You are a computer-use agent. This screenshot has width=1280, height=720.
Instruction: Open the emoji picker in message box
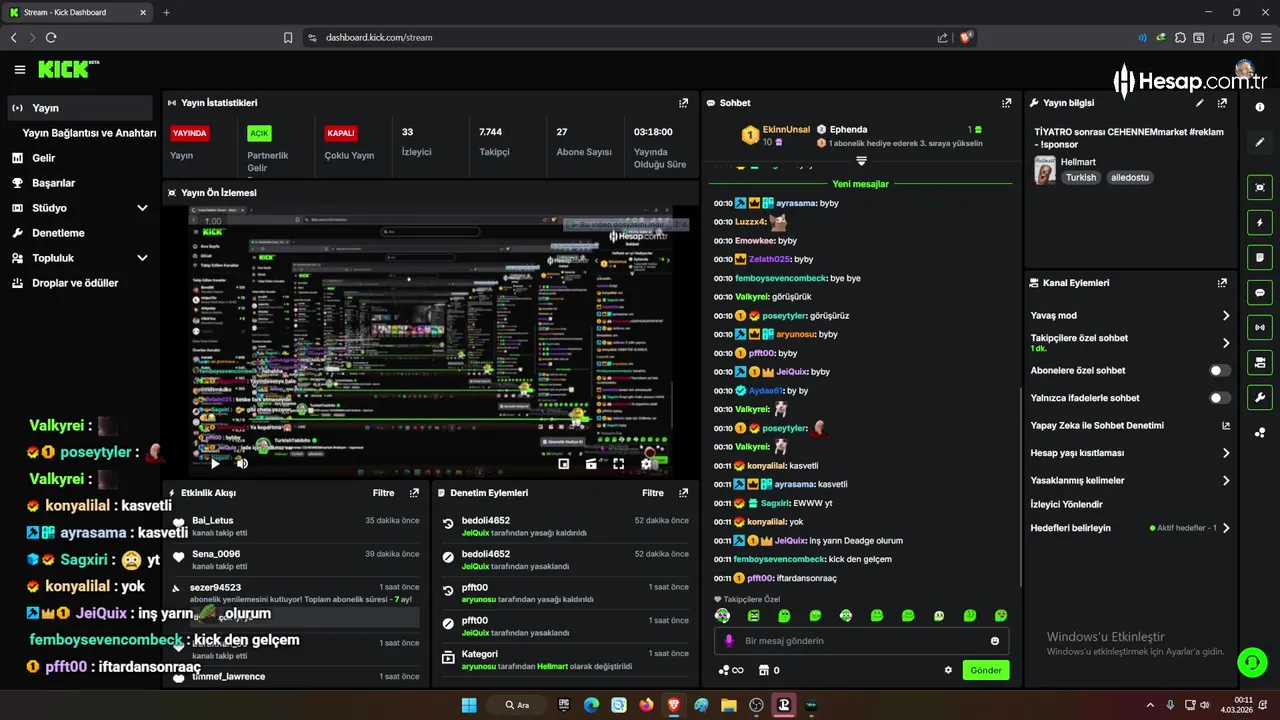coord(995,641)
